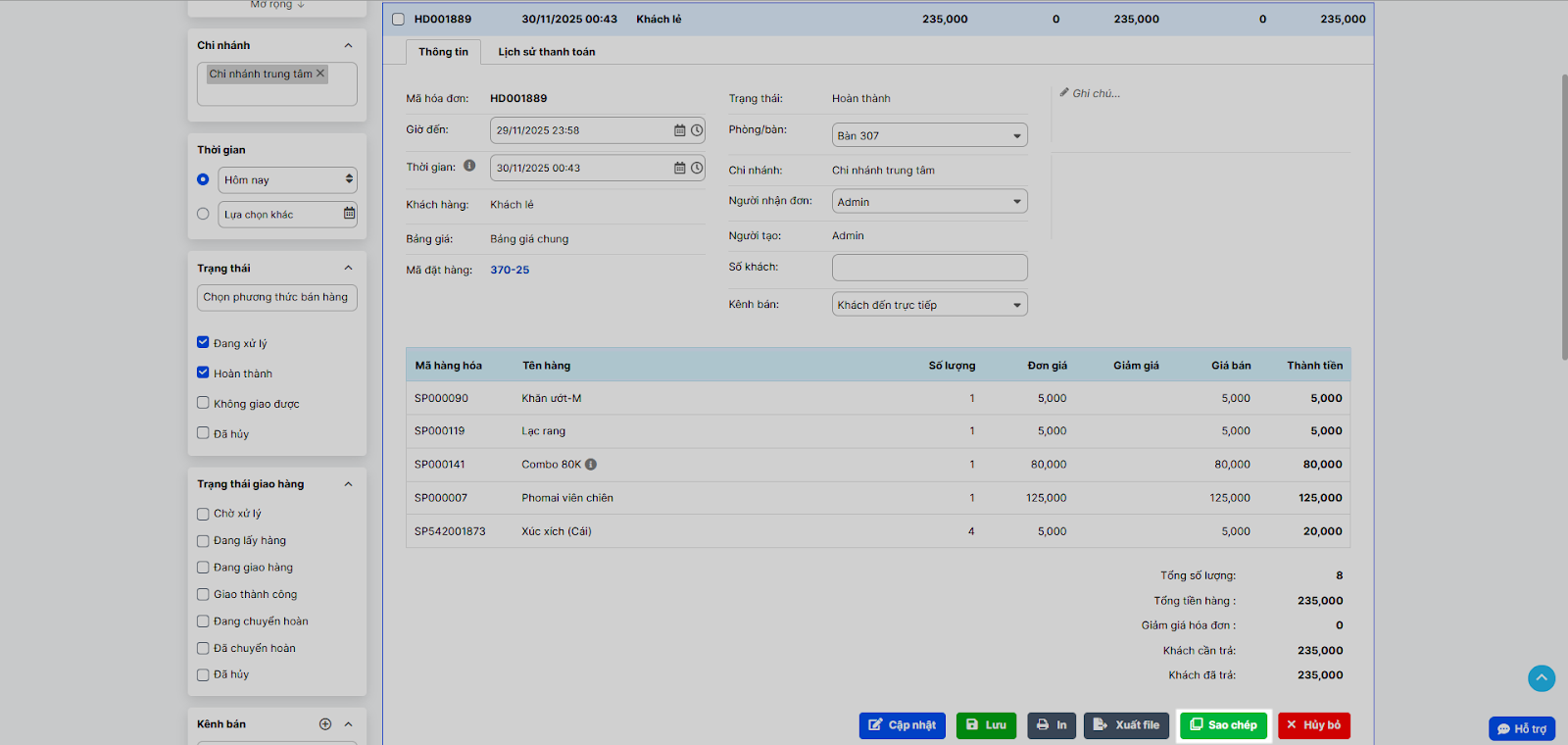Check Giao thành công delivery status
Image resolution: width=1568 pixels, height=745 pixels.
point(203,594)
